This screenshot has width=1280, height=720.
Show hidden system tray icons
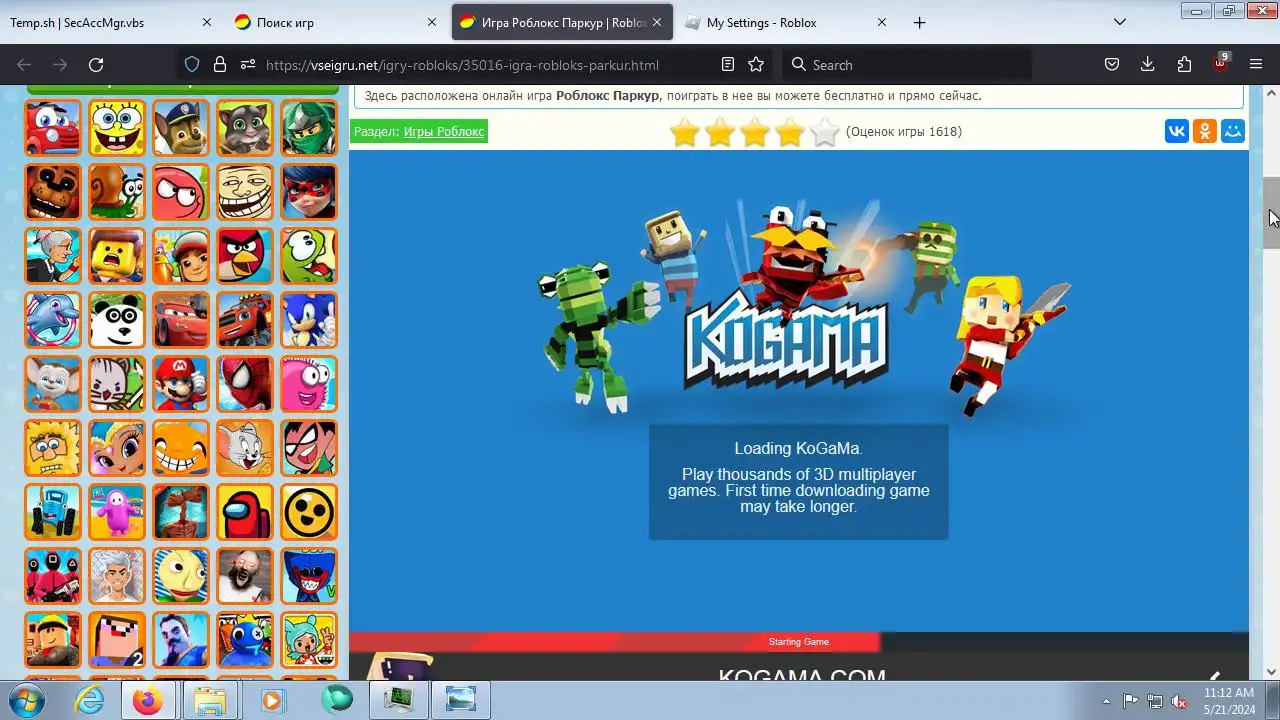pyautogui.click(x=1106, y=701)
